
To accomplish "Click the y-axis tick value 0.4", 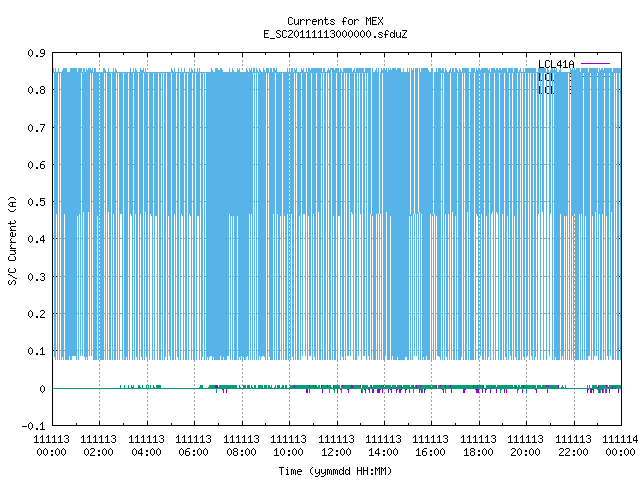I will 37,239.
